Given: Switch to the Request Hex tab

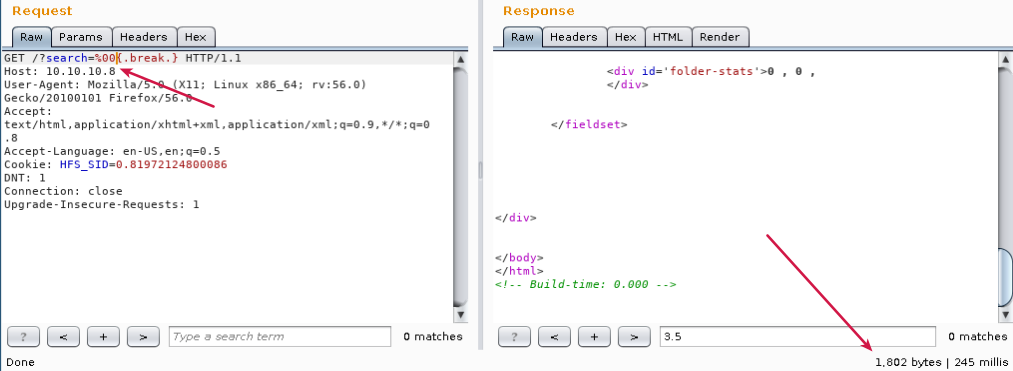Looking at the screenshot, I should (196, 37).
